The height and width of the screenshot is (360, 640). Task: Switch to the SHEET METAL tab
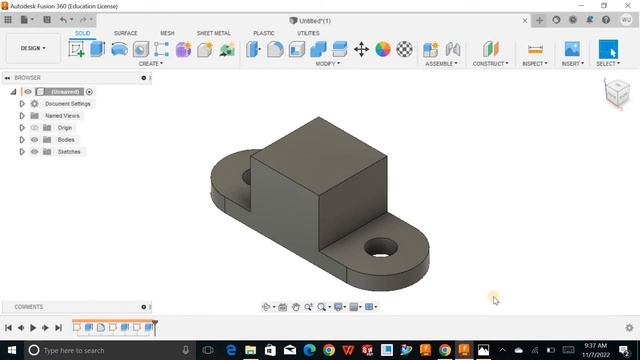coord(213,33)
